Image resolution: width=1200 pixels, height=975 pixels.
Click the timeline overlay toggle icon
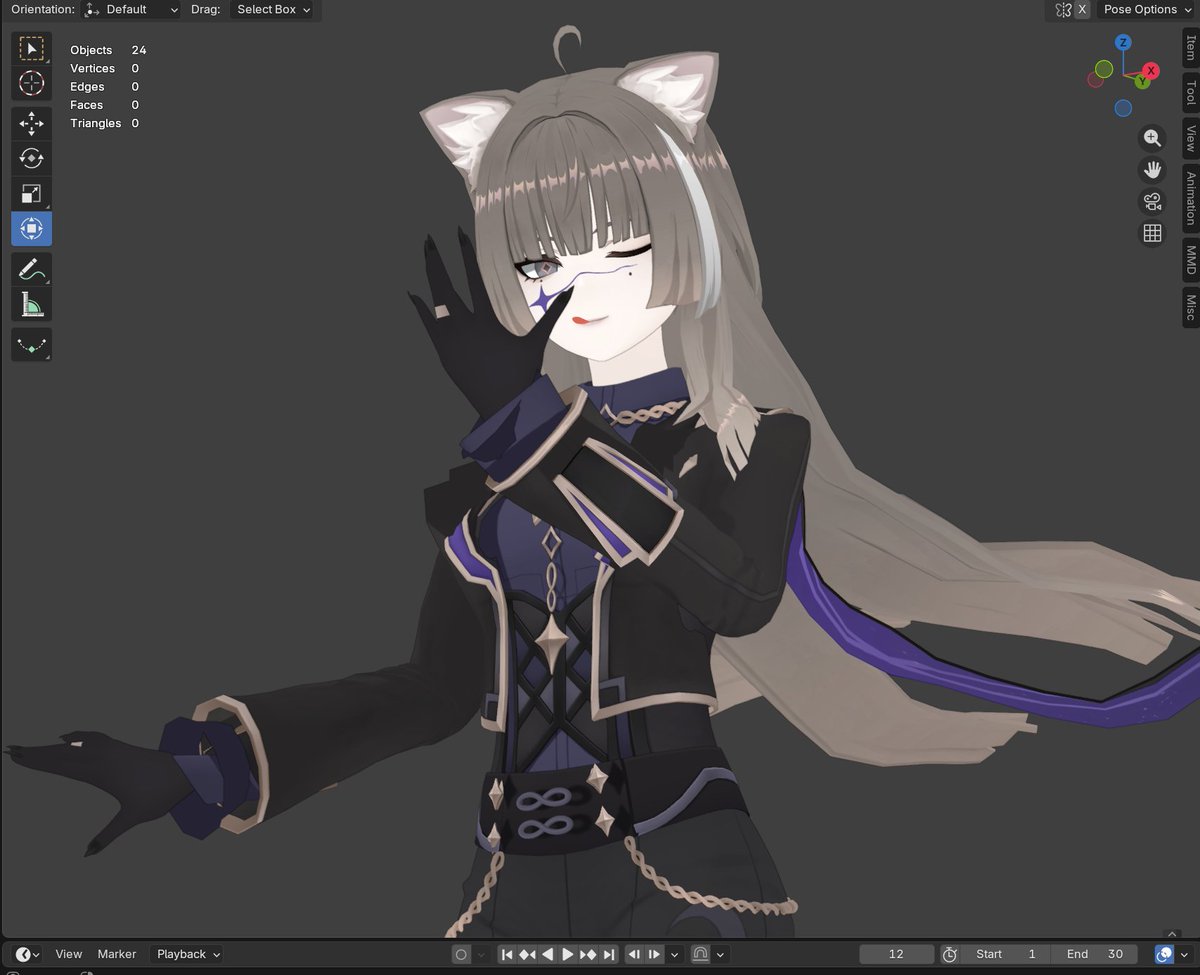click(x=1165, y=954)
